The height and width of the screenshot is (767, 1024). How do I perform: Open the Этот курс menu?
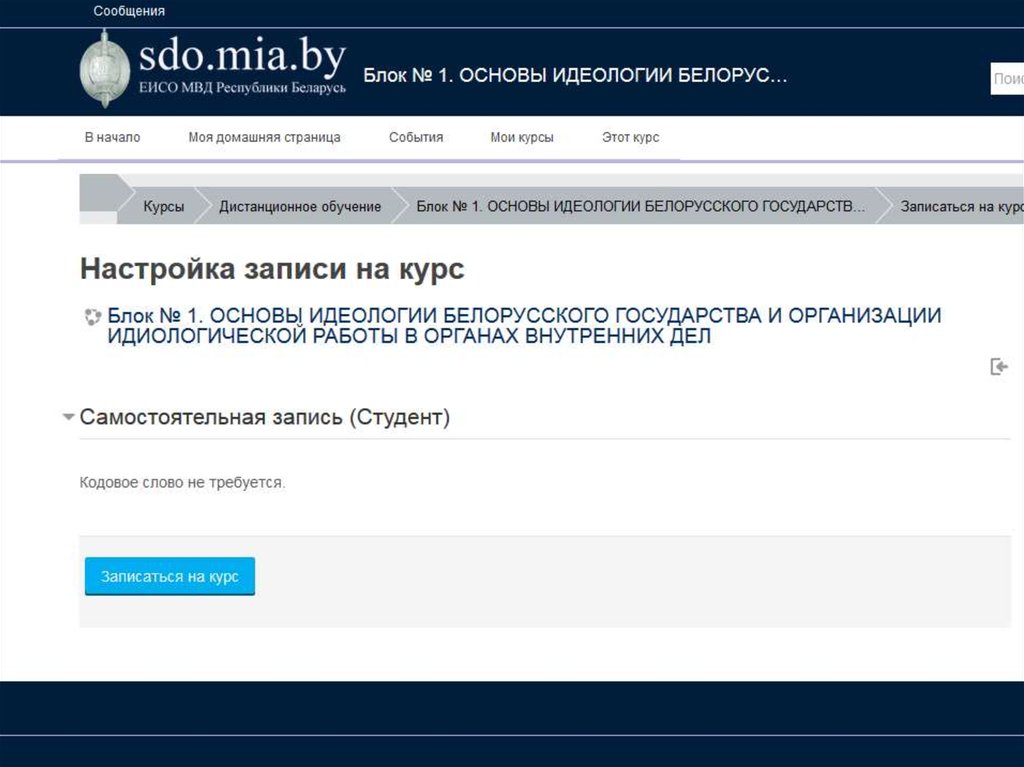(630, 138)
